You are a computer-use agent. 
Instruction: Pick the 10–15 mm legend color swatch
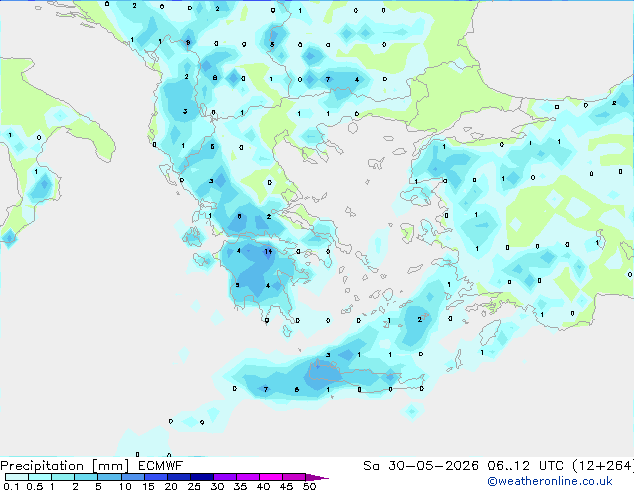point(133,477)
